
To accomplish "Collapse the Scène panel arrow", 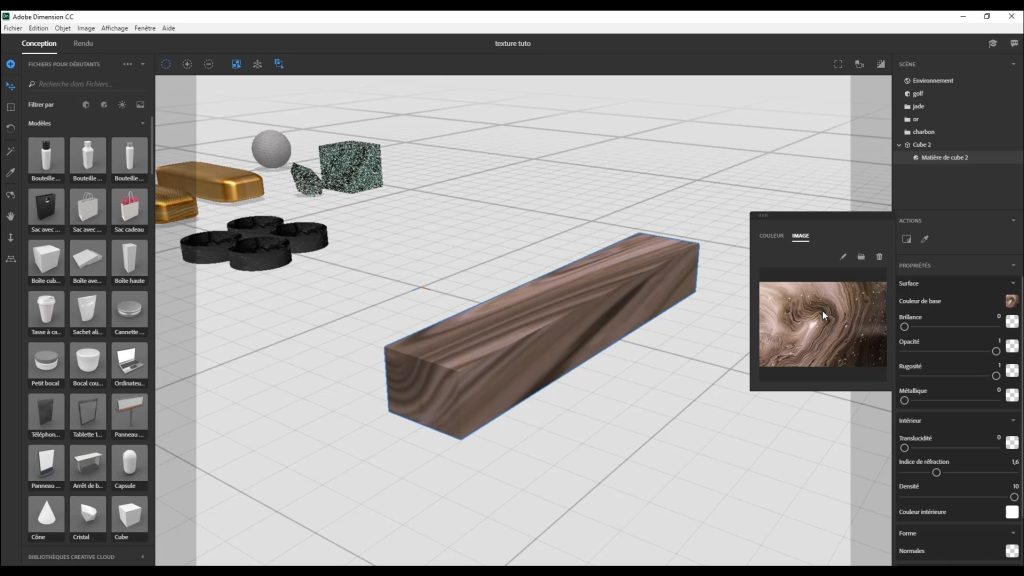I will click(1014, 64).
